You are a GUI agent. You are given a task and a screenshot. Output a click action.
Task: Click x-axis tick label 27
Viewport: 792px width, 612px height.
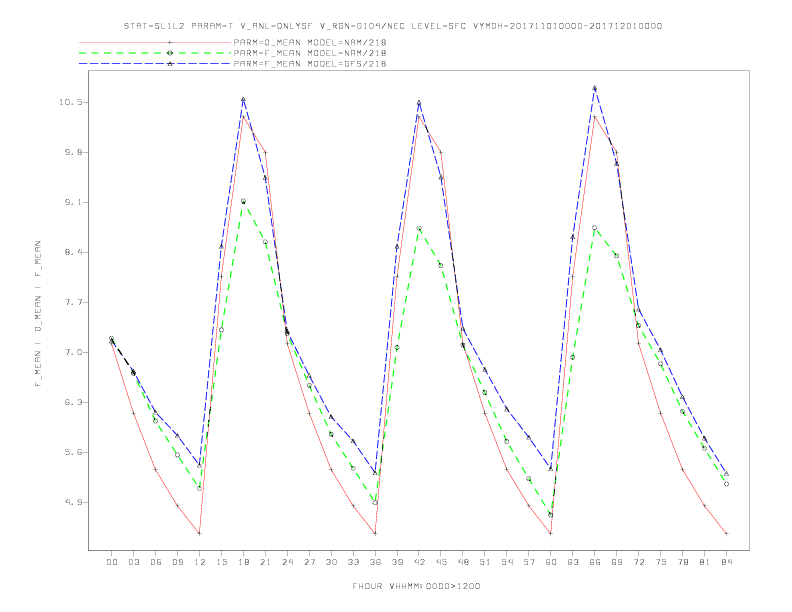(309, 562)
